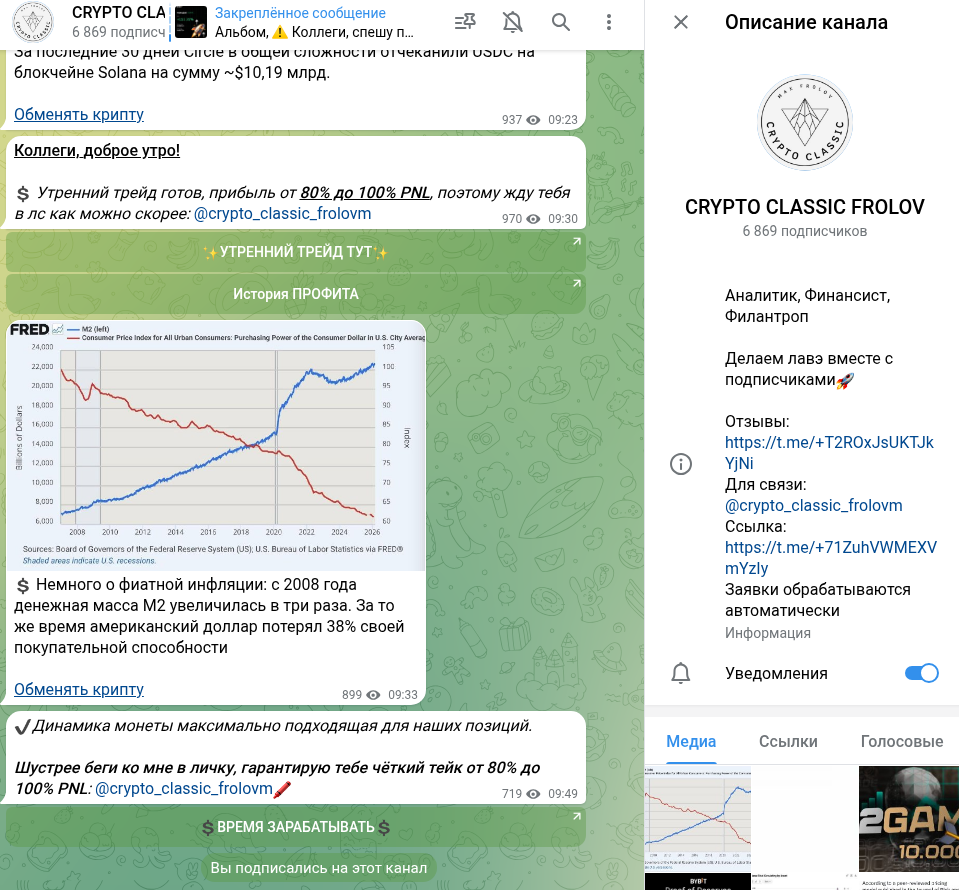Click the История ПРОФИТА button
The height and width of the screenshot is (890, 959).
coord(295,294)
